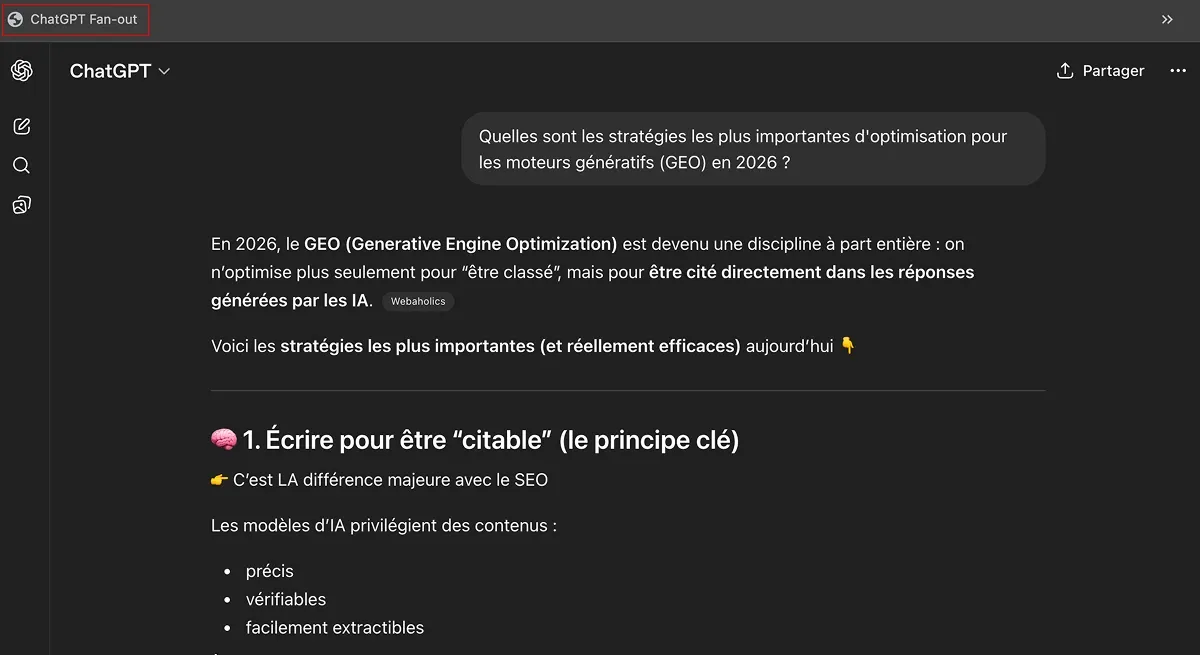Screen dimensions: 1200x655
Task: Open a new chat with the pencil icon
Action: pyautogui.click(x=22, y=126)
